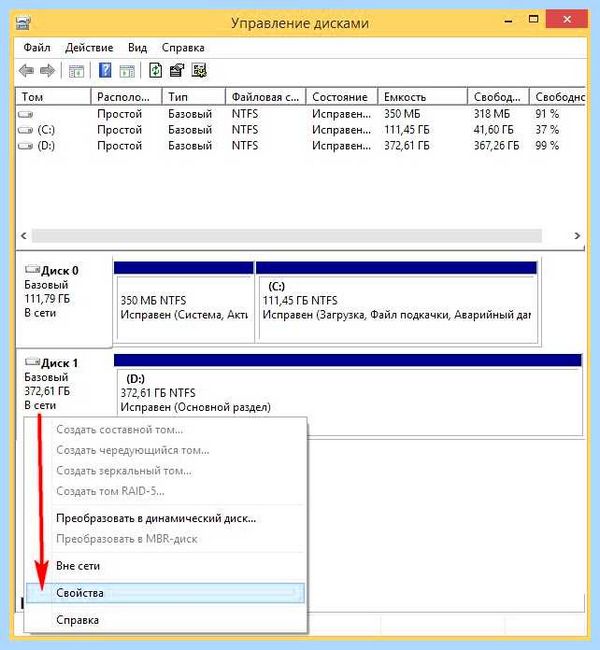Select the (D:) volume row in list

[x=301, y=146]
